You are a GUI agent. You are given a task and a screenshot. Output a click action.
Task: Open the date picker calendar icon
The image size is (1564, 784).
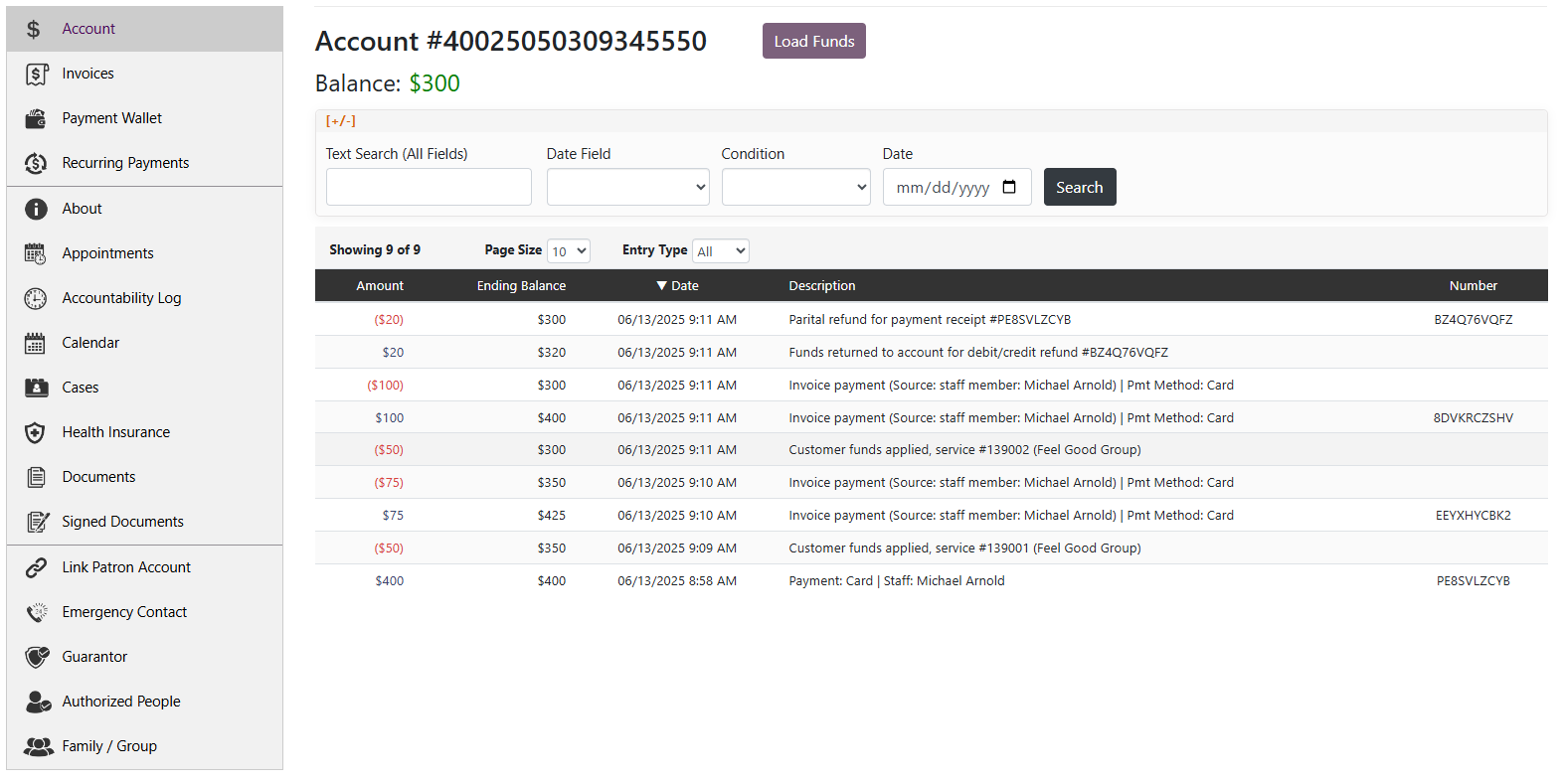coord(1009,187)
